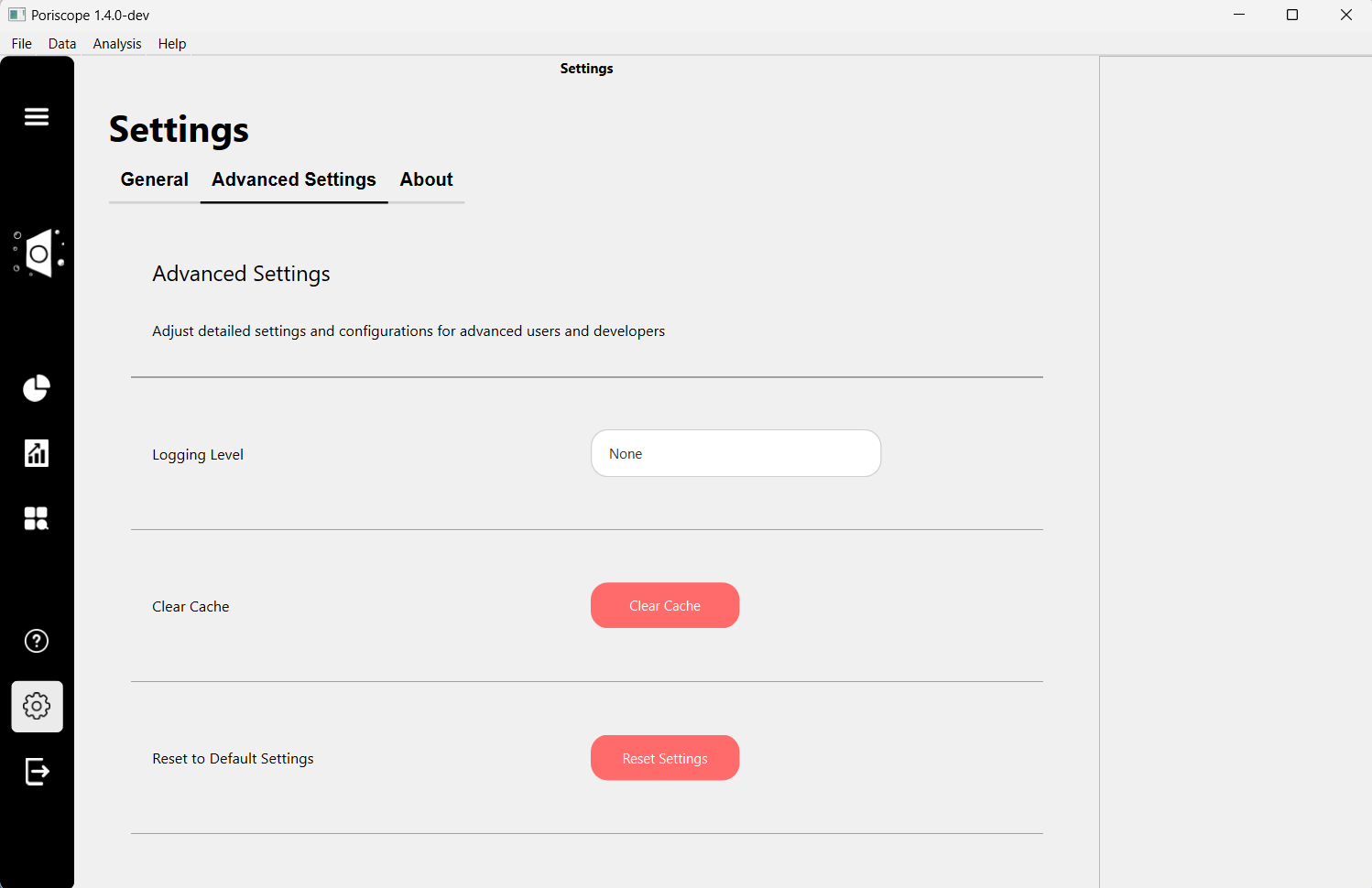Open the Logging Level dropdown showing None
Image resolution: width=1372 pixels, height=888 pixels.
735,453
